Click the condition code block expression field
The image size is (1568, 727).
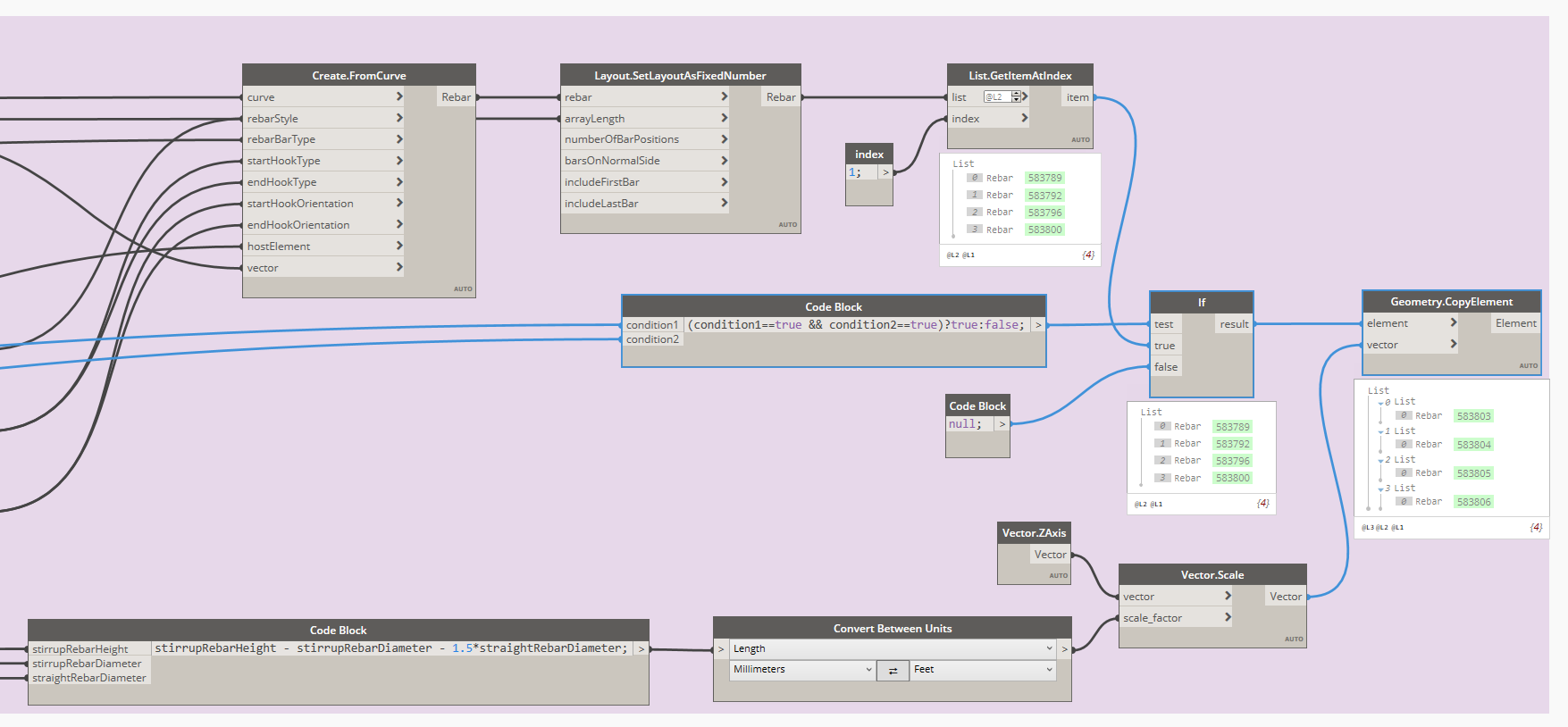[x=858, y=325]
